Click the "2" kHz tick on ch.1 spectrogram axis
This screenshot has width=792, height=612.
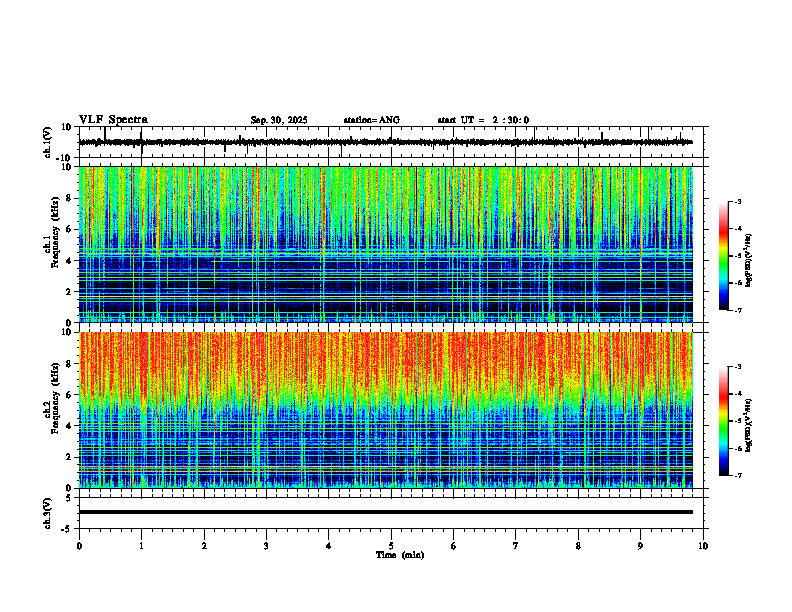click(70, 292)
